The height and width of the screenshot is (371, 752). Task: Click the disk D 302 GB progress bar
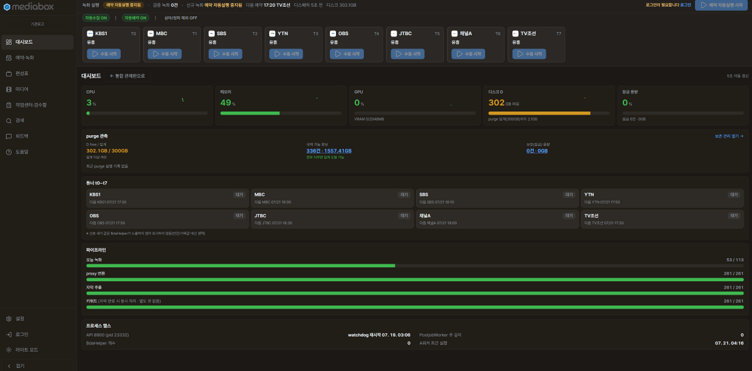pos(549,113)
